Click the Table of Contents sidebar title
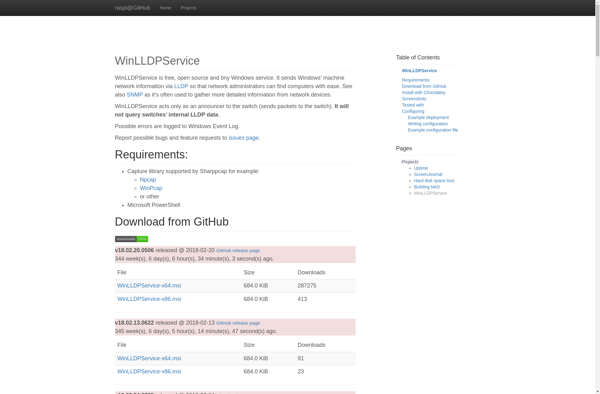Screen dimensions: 600x394 coord(417,57)
